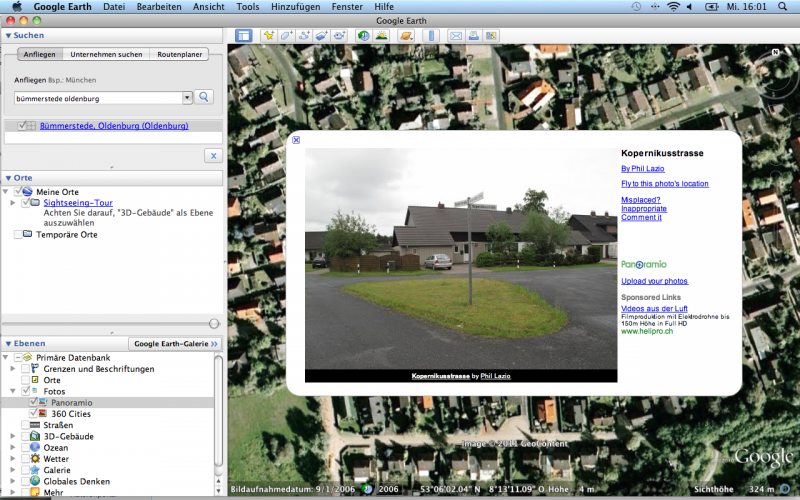Click the opacity slider below the Orte panel

[x=214, y=323]
